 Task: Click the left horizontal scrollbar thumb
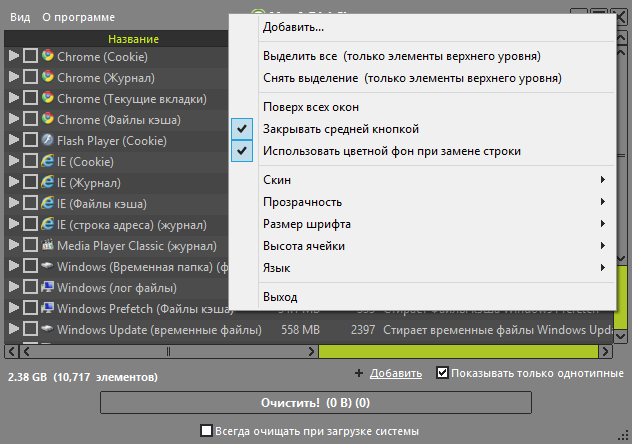168,352
